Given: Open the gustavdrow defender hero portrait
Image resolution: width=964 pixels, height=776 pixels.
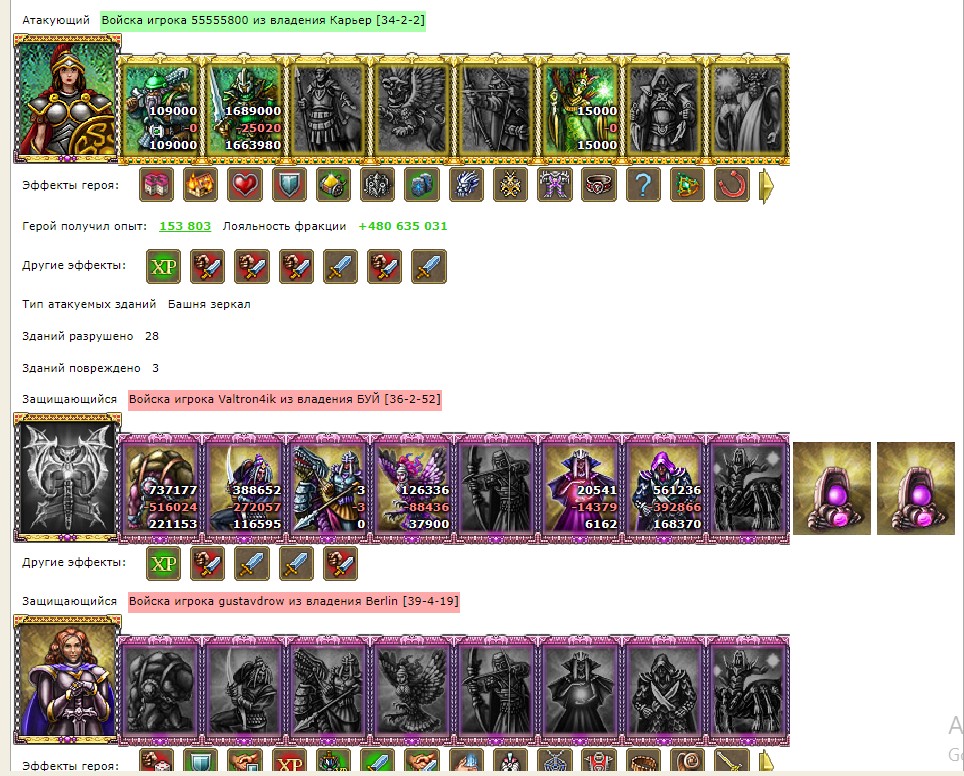Looking at the screenshot, I should (67, 679).
